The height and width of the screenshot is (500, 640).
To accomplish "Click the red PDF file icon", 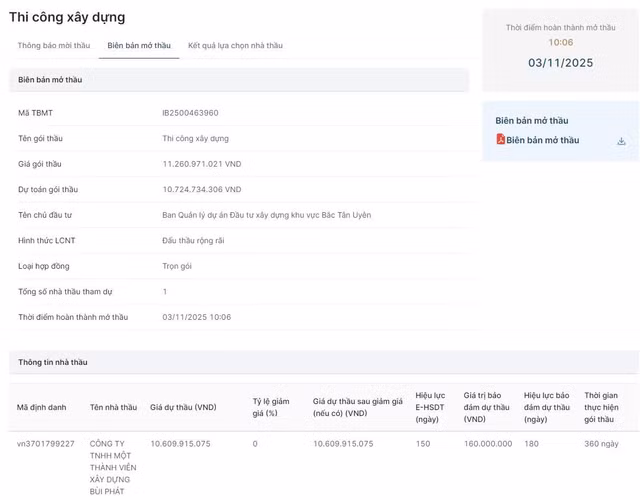I will click(x=500, y=140).
